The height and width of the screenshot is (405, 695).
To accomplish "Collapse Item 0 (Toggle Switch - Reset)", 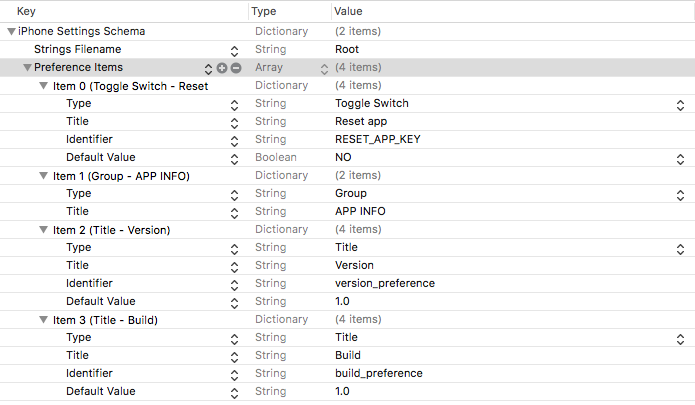I will (43, 86).
